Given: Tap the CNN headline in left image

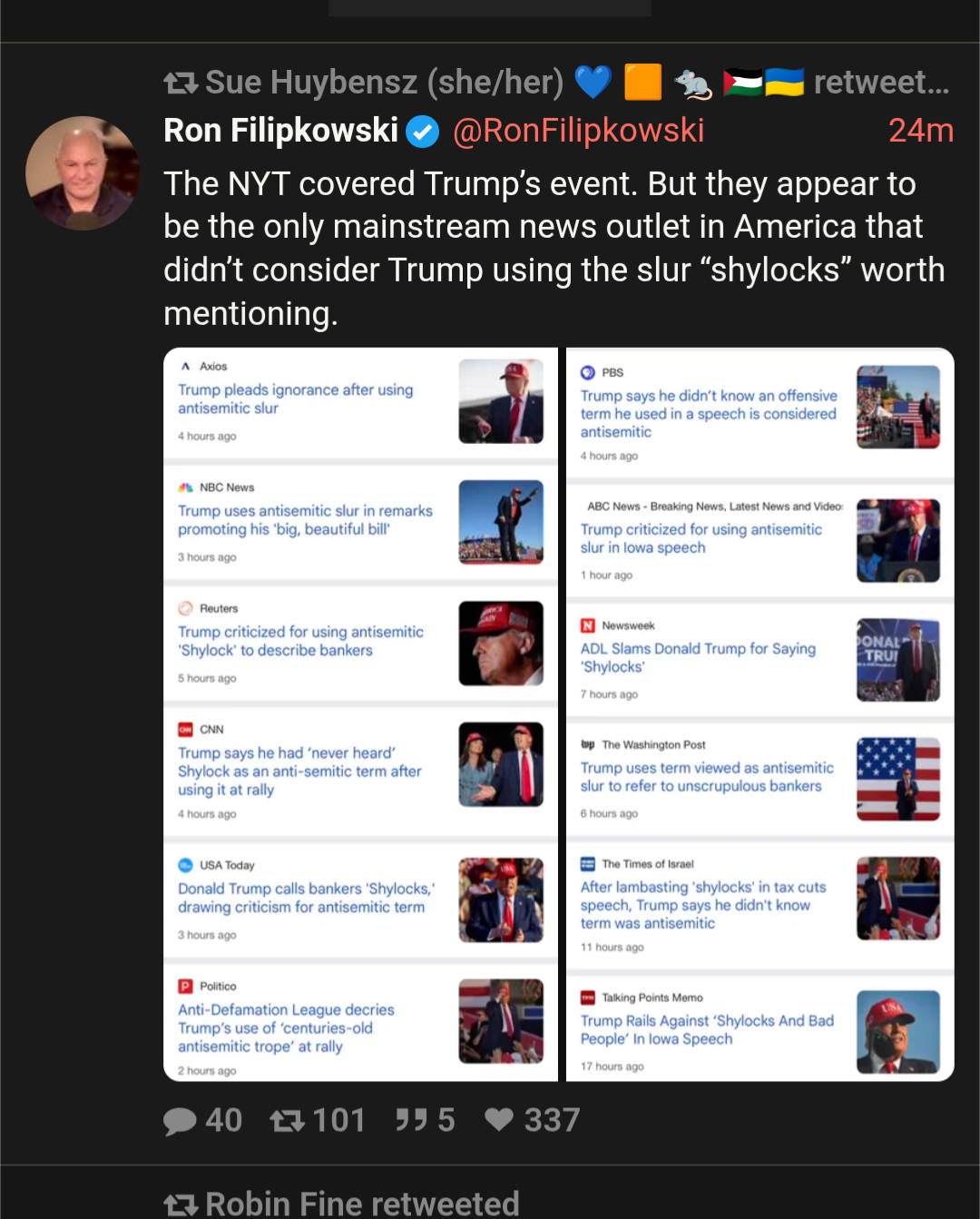Looking at the screenshot, I should 299,772.
